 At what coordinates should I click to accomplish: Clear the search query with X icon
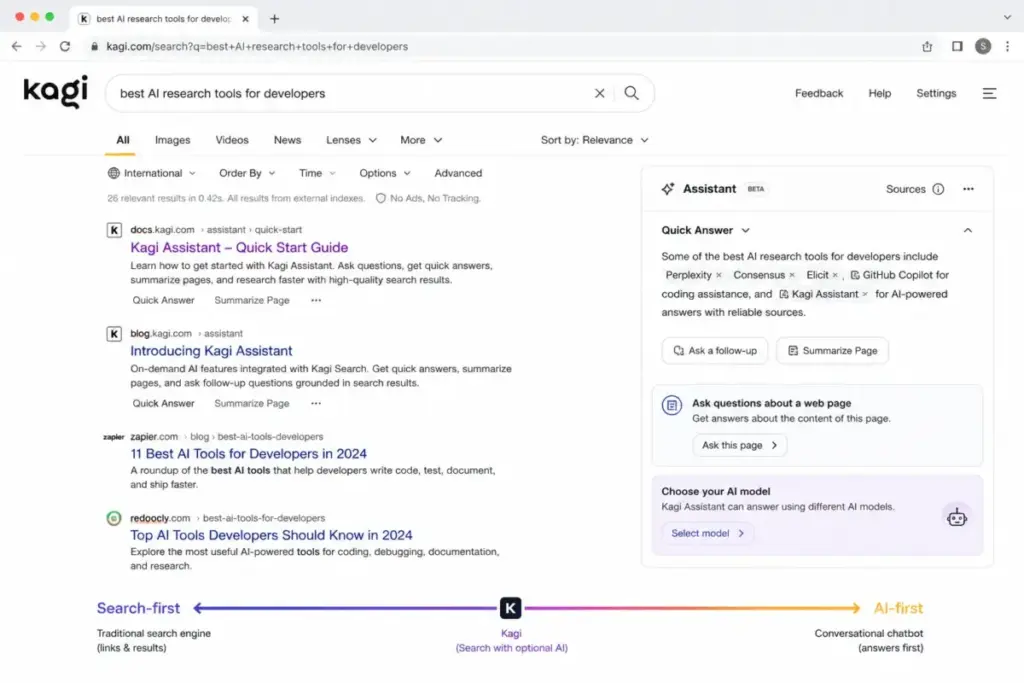[x=600, y=93]
